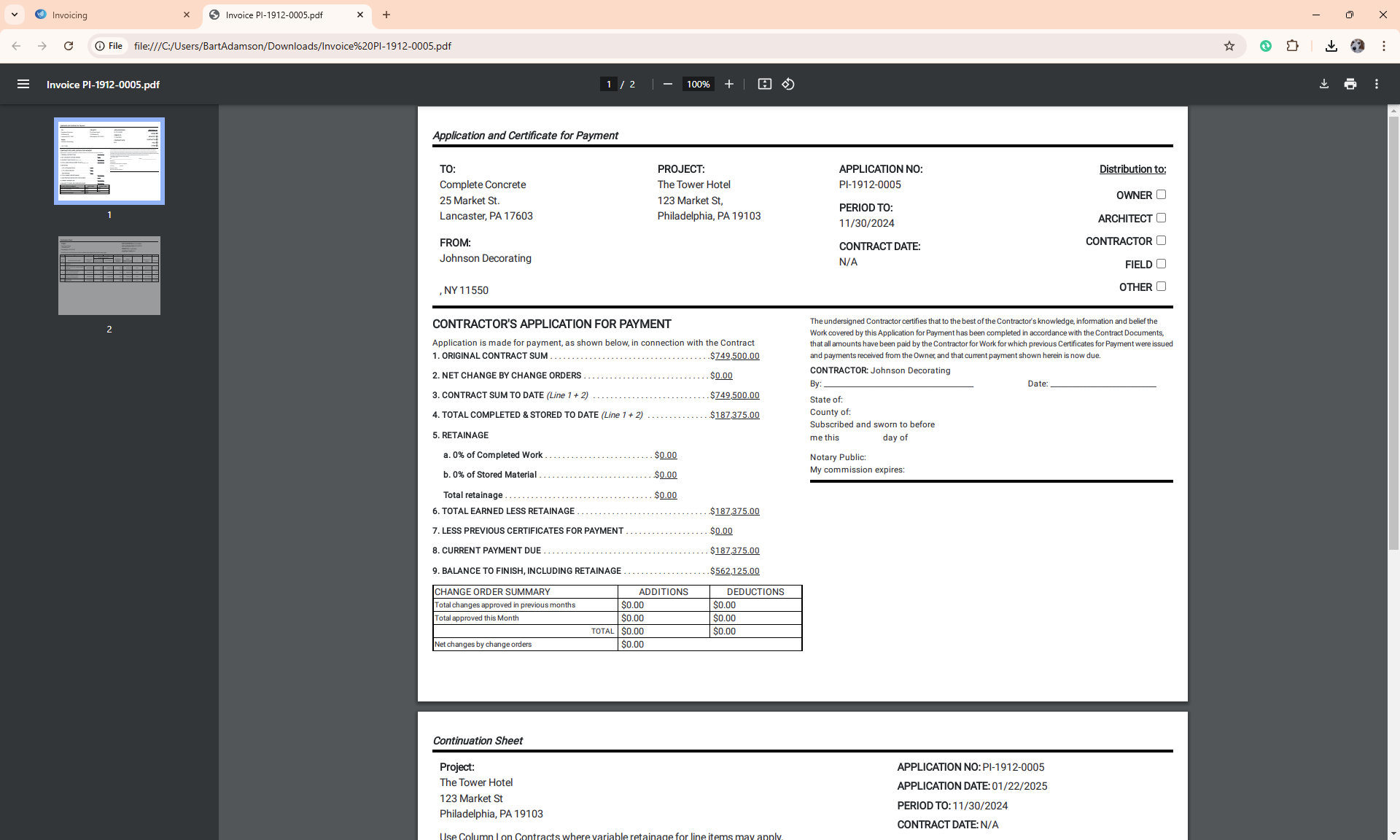The image size is (1400, 840).
Task: Print the invoice PDF
Action: (x=1350, y=84)
